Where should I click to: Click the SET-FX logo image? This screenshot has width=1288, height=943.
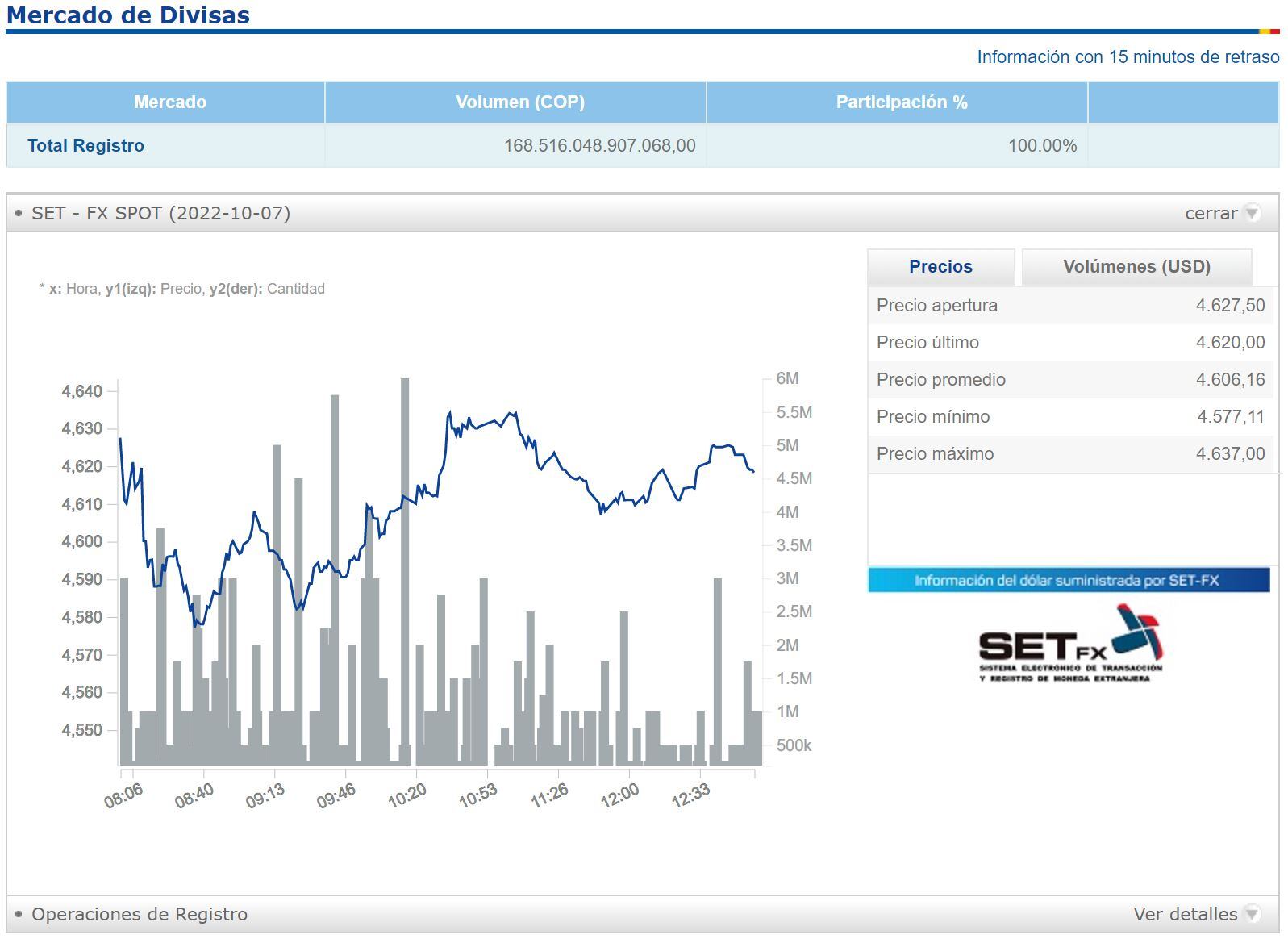1070,645
